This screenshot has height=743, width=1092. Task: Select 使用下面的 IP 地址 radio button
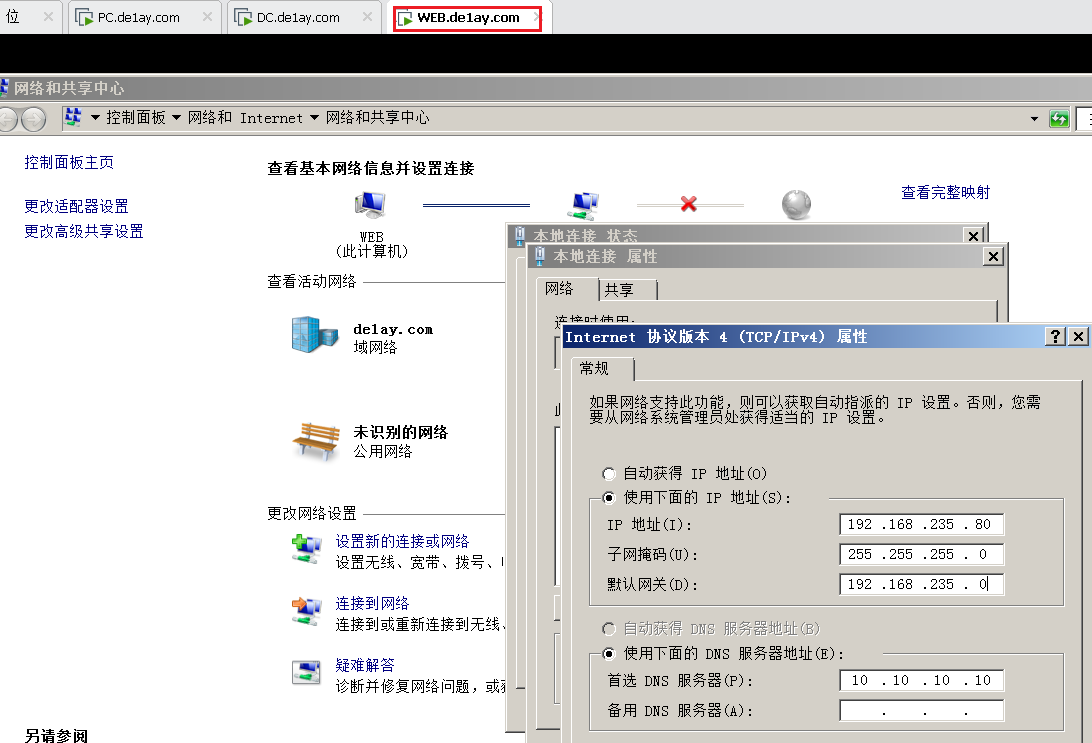point(609,498)
